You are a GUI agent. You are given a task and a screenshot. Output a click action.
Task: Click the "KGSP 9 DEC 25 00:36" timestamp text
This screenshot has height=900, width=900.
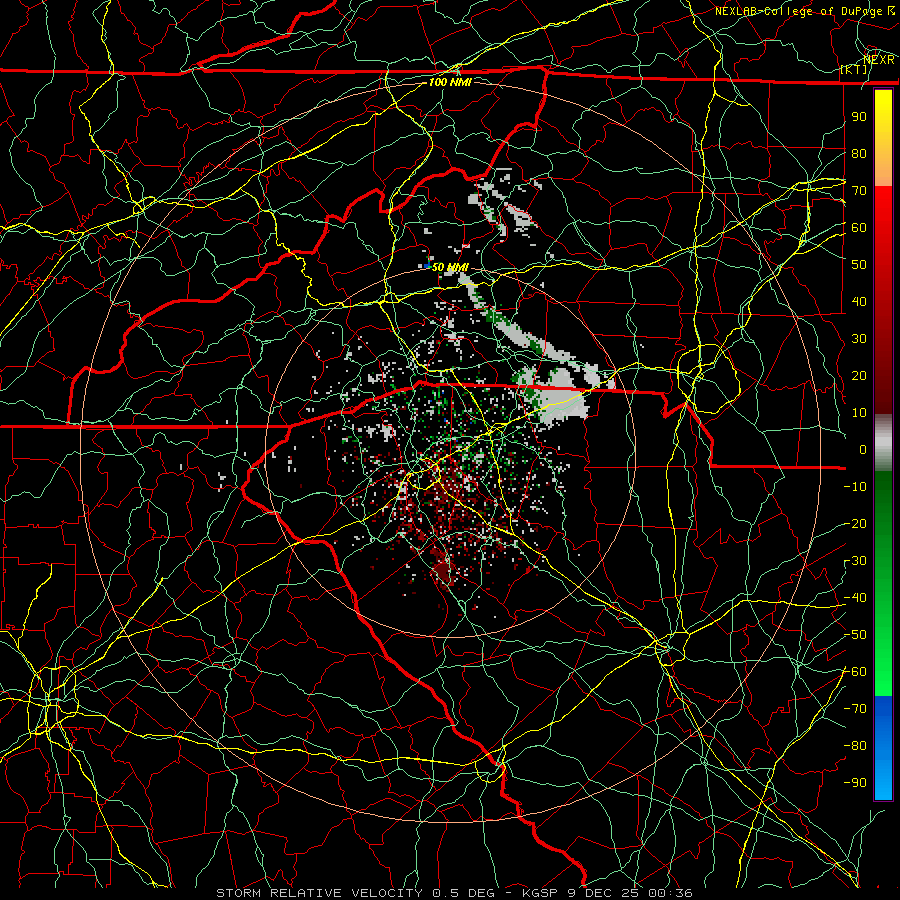tap(607, 893)
